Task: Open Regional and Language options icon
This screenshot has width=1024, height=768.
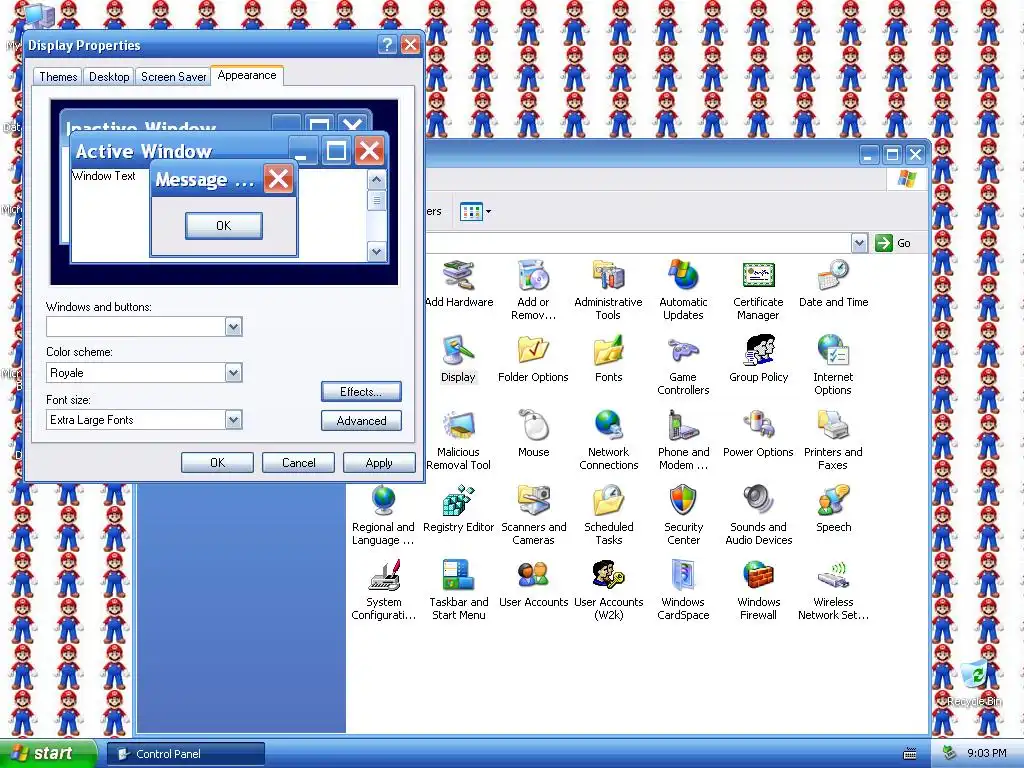Action: (383, 515)
